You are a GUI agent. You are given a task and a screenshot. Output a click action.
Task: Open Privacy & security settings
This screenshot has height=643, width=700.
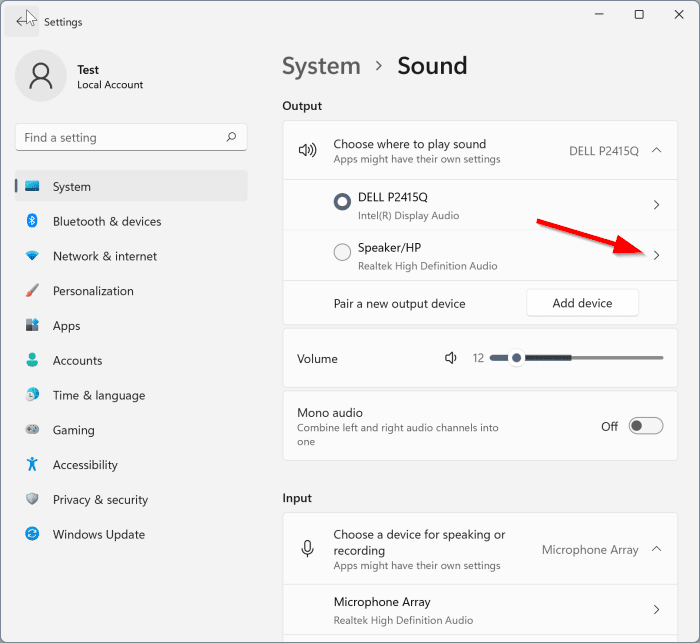point(131,499)
